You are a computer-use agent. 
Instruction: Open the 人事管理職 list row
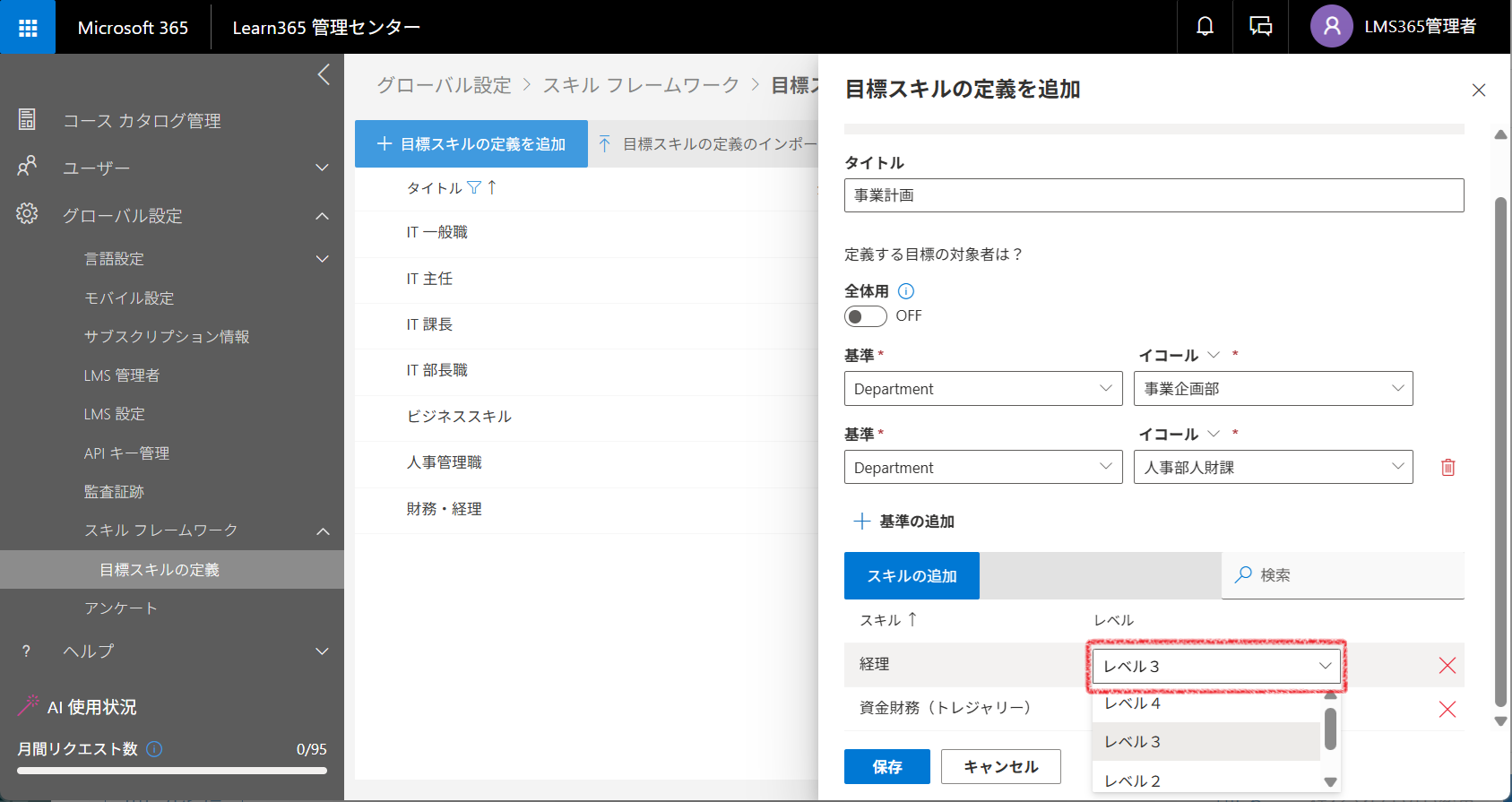point(586,462)
